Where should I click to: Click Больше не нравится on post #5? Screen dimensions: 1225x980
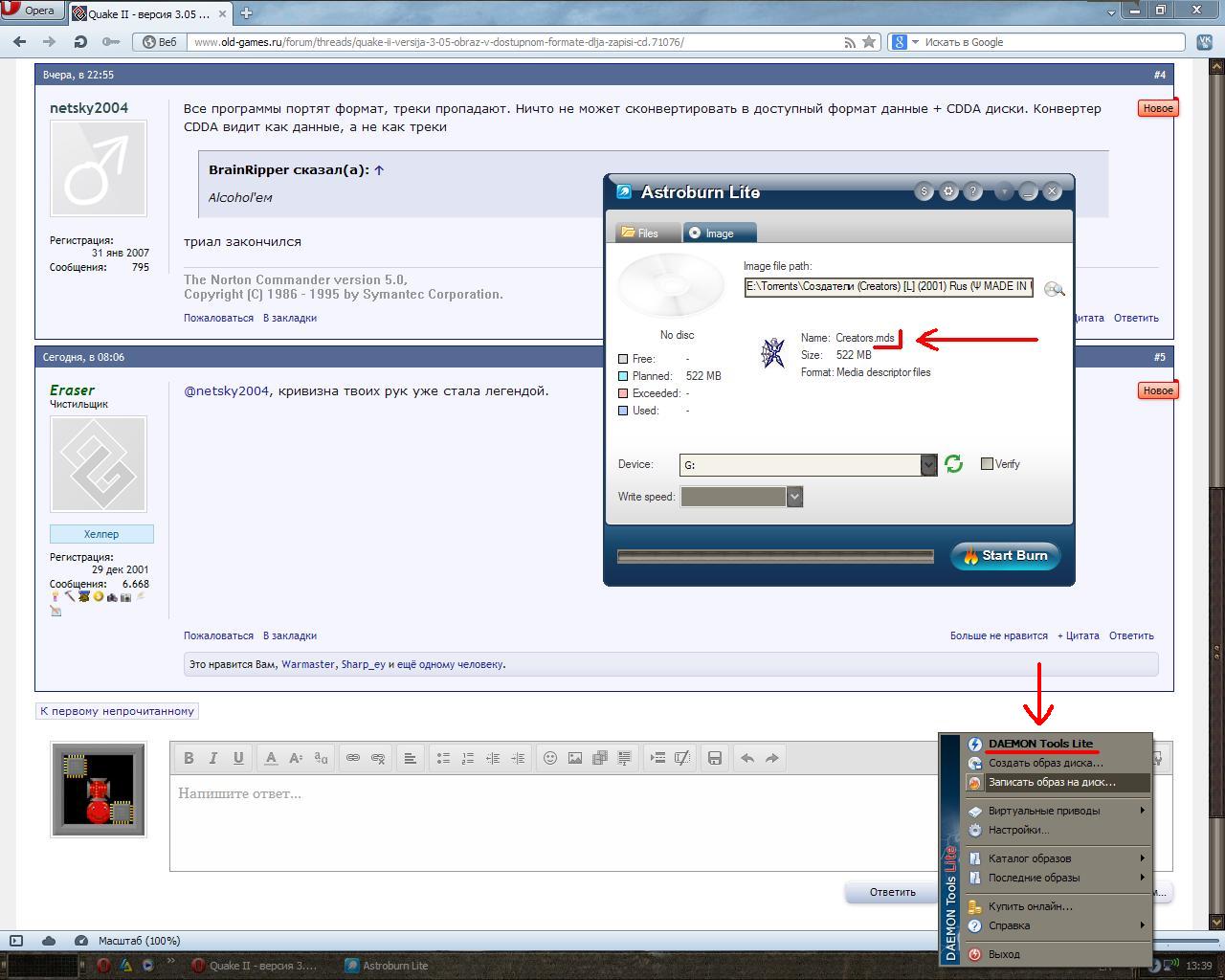coord(998,635)
